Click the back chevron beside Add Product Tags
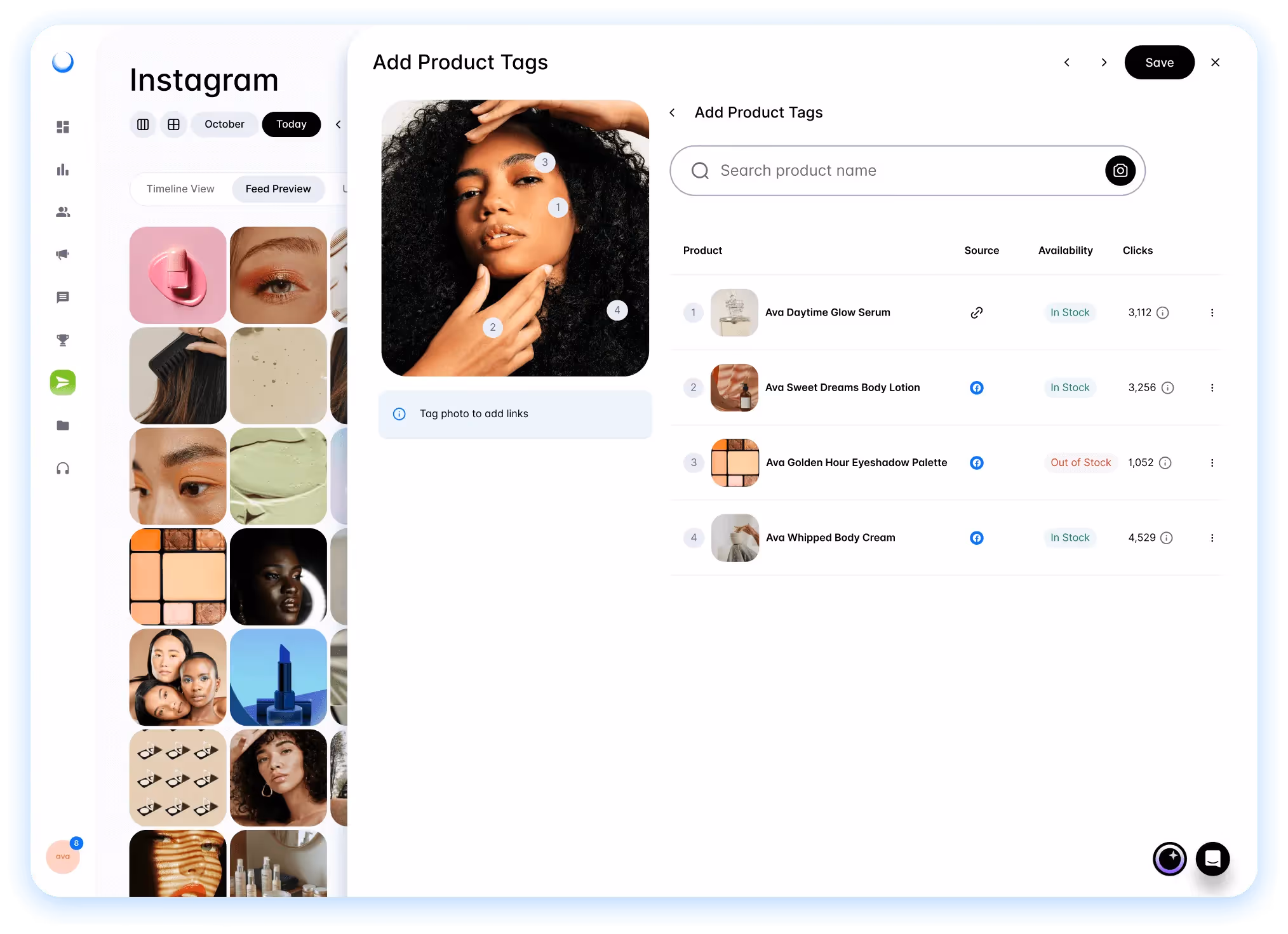1288x934 pixels. [673, 112]
